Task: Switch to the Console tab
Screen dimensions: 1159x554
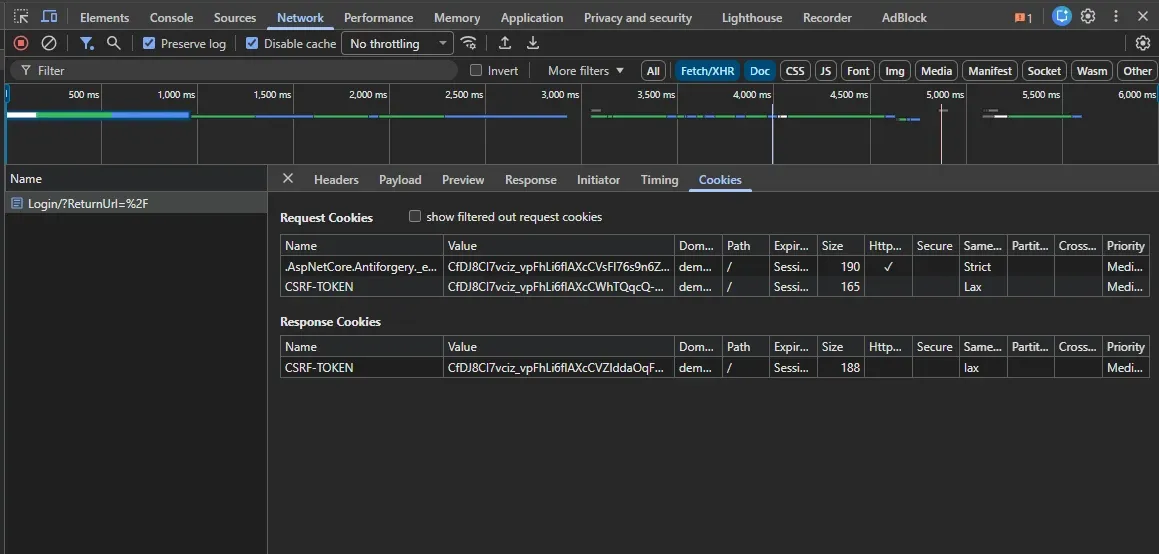Action: click(x=171, y=18)
